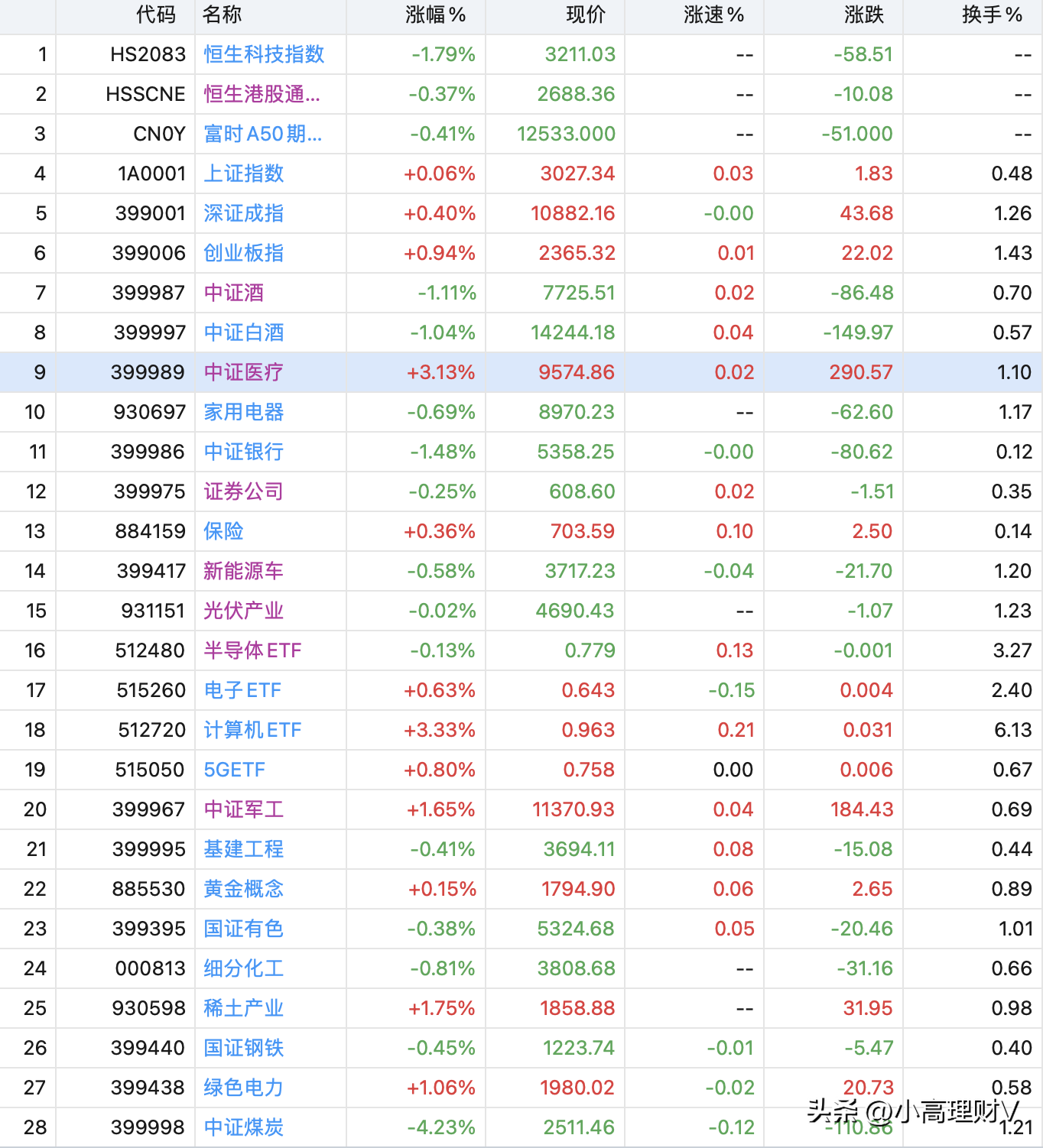The image size is (1043, 1148).
Task: Open the 深证成指 index
Action: tap(244, 213)
